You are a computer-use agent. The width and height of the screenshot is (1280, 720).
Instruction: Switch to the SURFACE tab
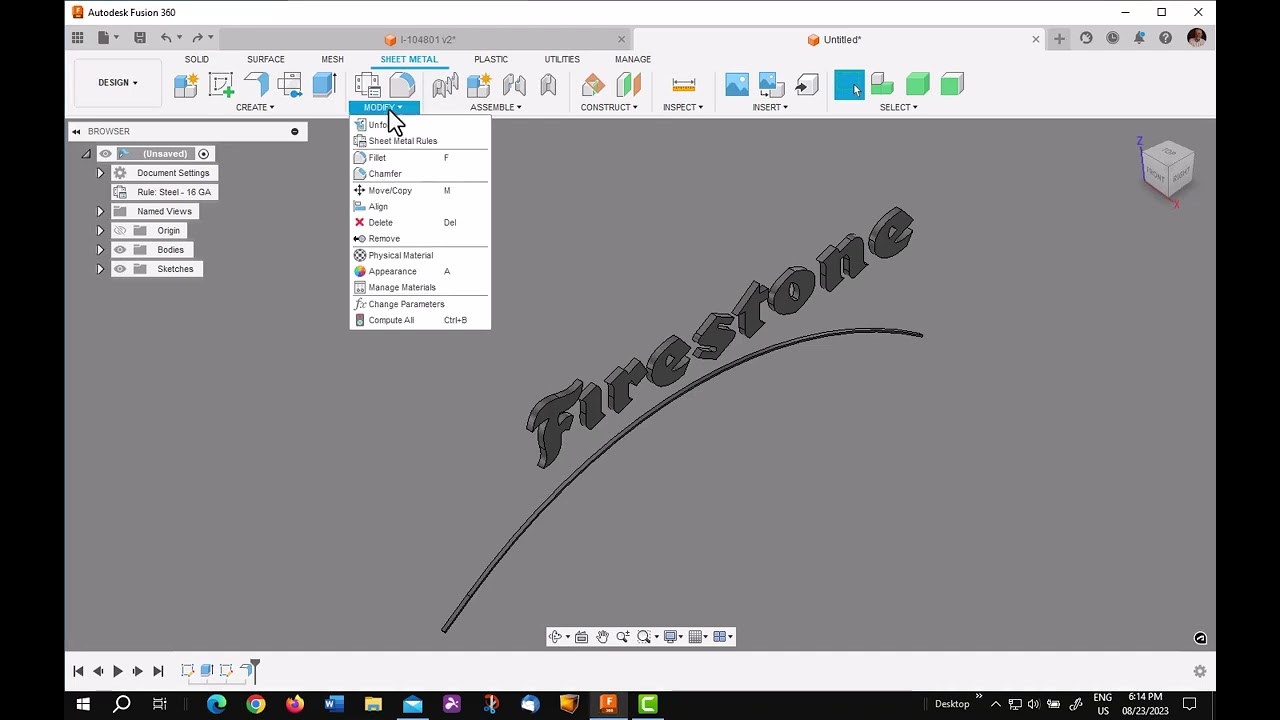266,59
